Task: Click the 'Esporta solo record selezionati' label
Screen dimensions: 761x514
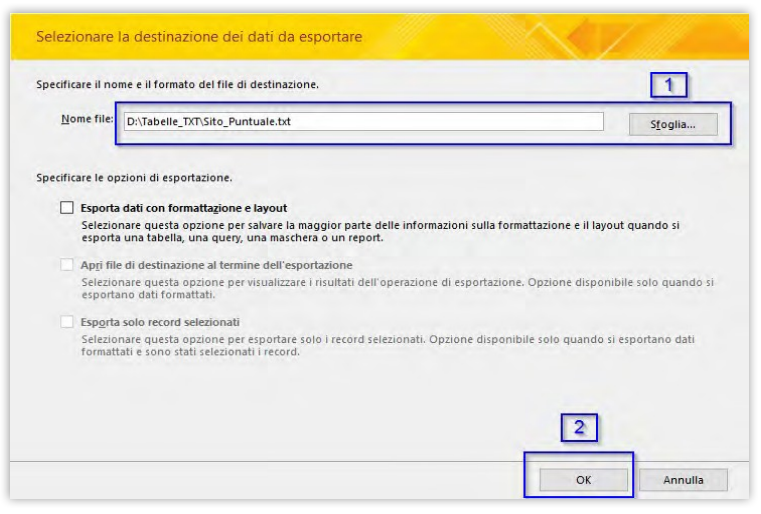Action: point(160,322)
